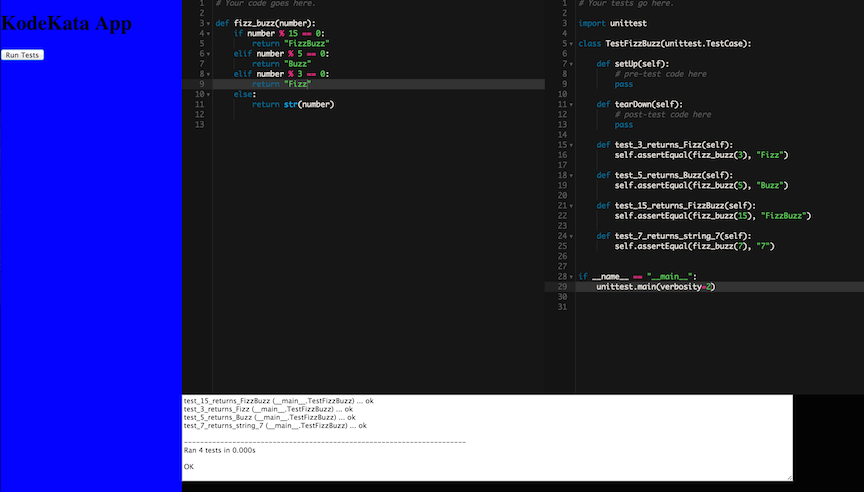Click the highlighted return "Fizz" line
The height and width of the screenshot is (492, 864).
(379, 84)
